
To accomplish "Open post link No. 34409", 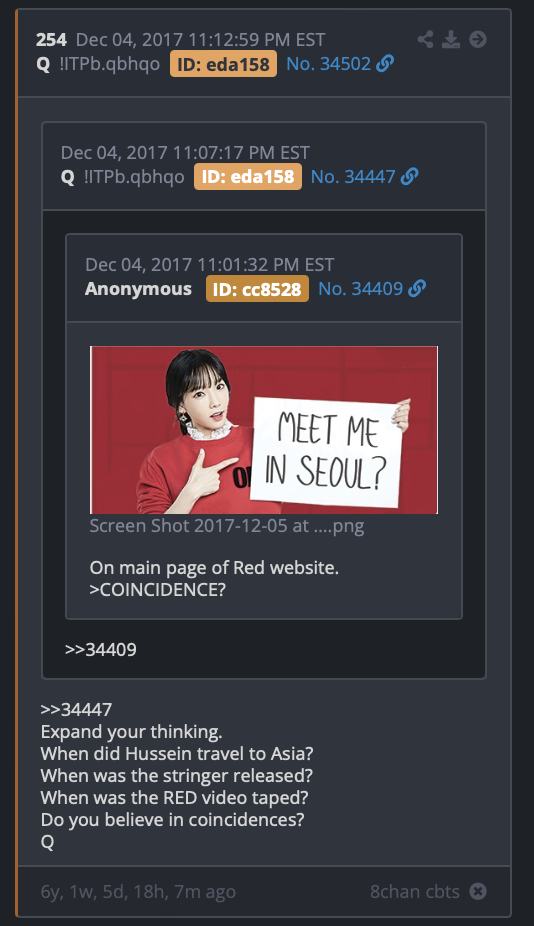I will point(360,288).
